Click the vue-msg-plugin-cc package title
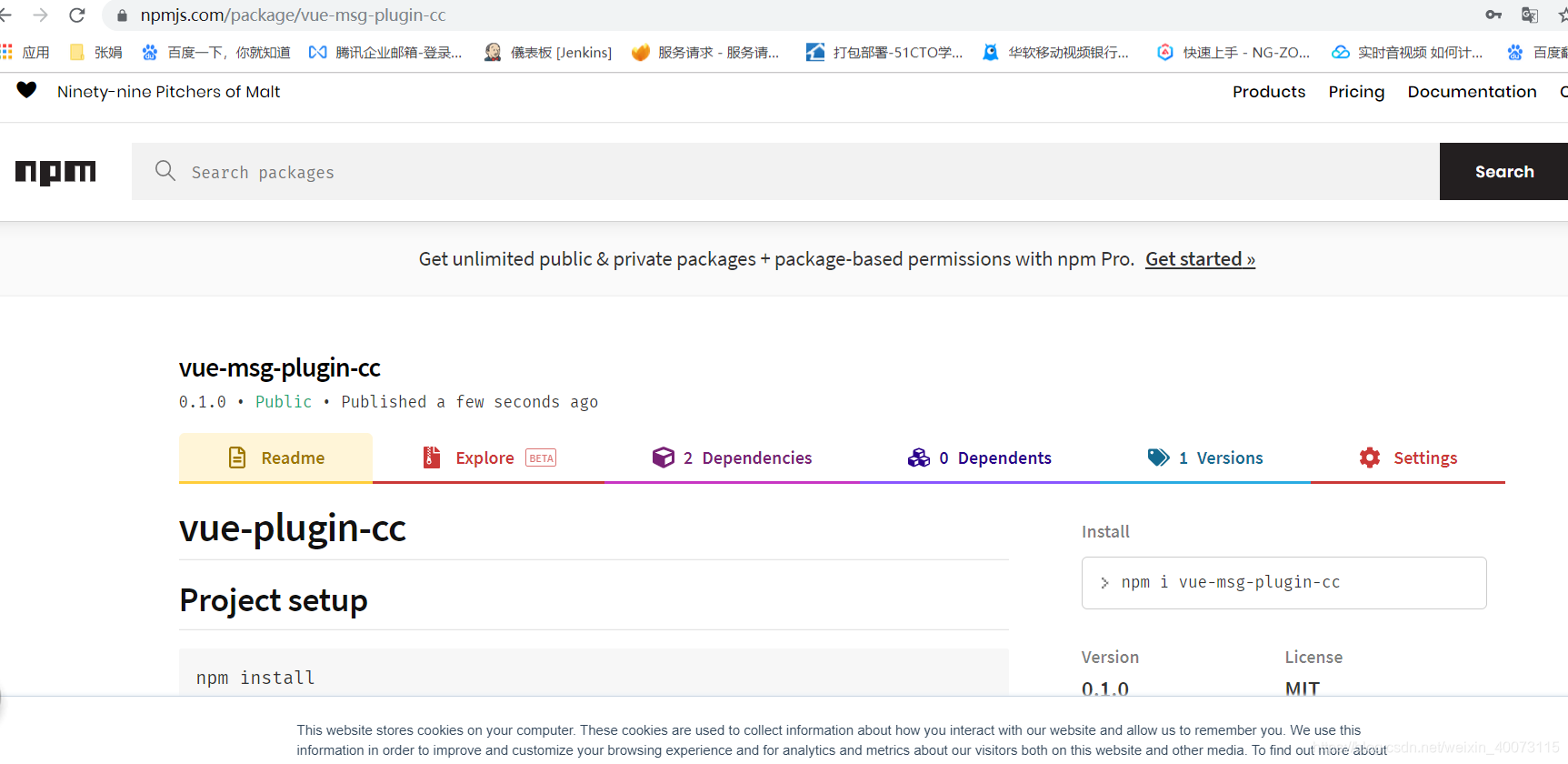 point(279,367)
